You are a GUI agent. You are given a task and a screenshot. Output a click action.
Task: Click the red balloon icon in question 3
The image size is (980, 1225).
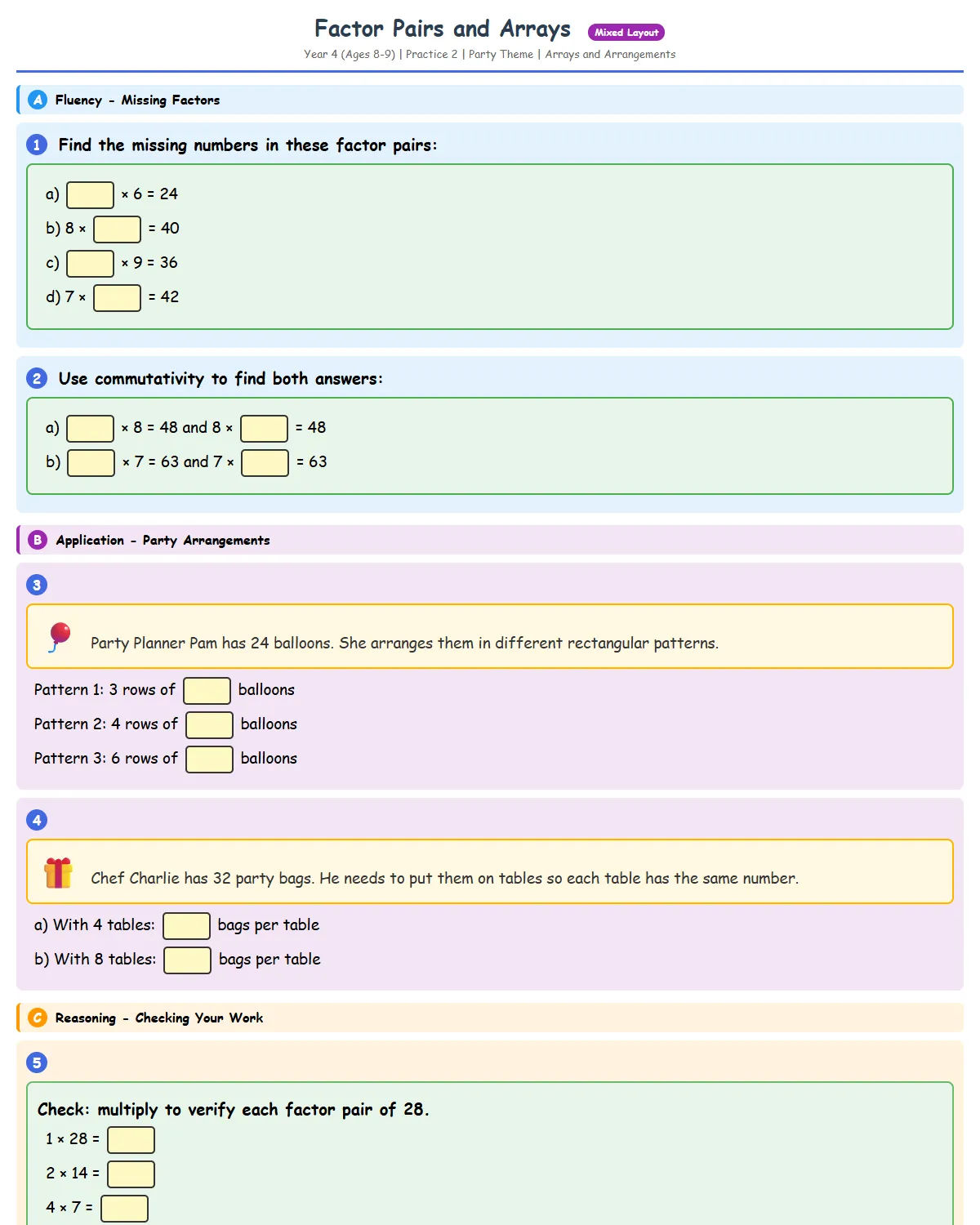59,637
